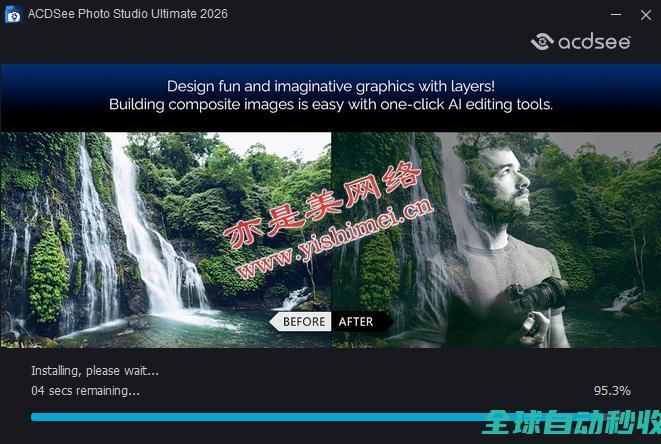
Task: Click the AFTER label tag
Action: click(357, 321)
